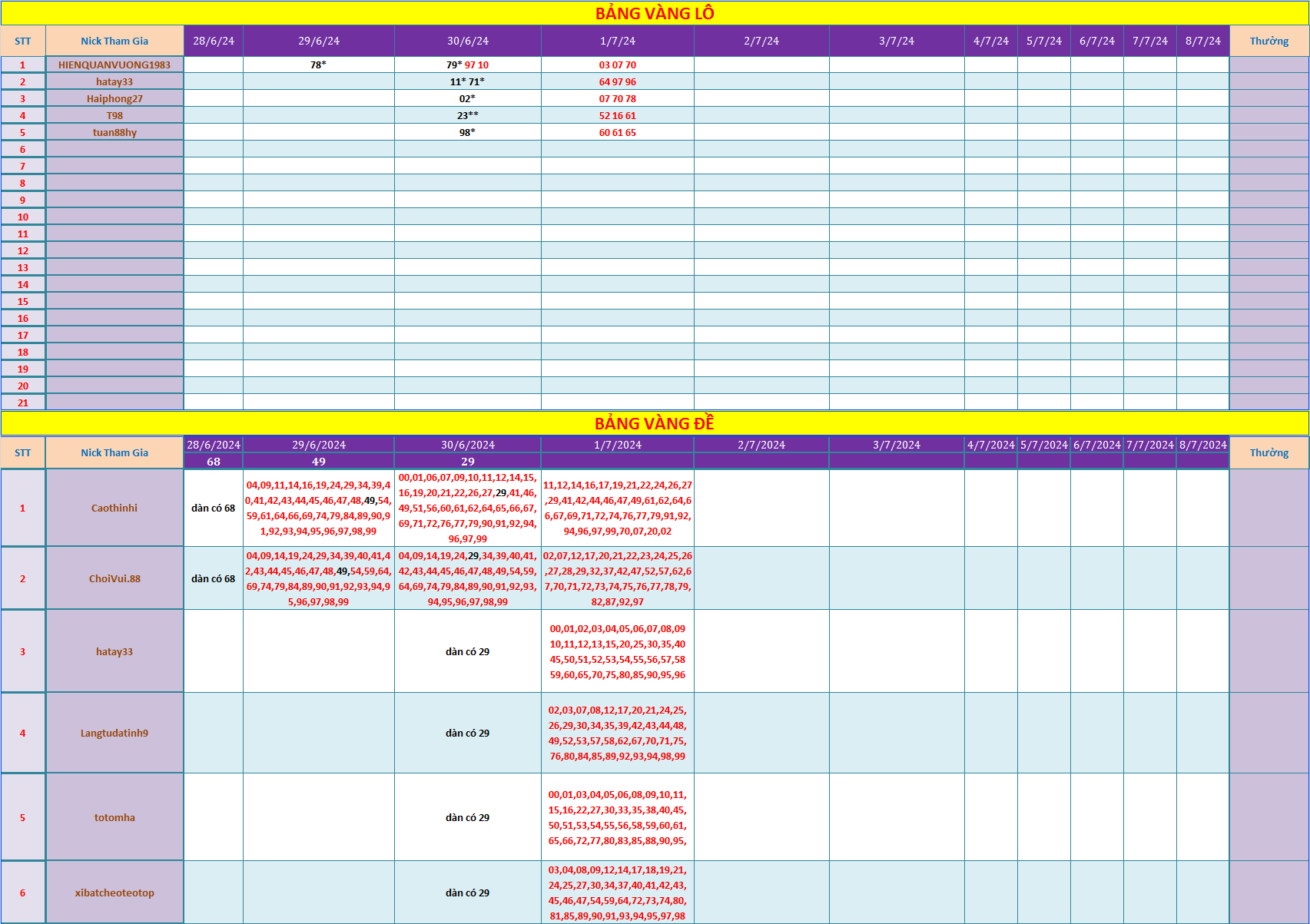Image resolution: width=1310 pixels, height=924 pixels.
Task: Click the Caothinhi nickname cell
Action: point(114,508)
